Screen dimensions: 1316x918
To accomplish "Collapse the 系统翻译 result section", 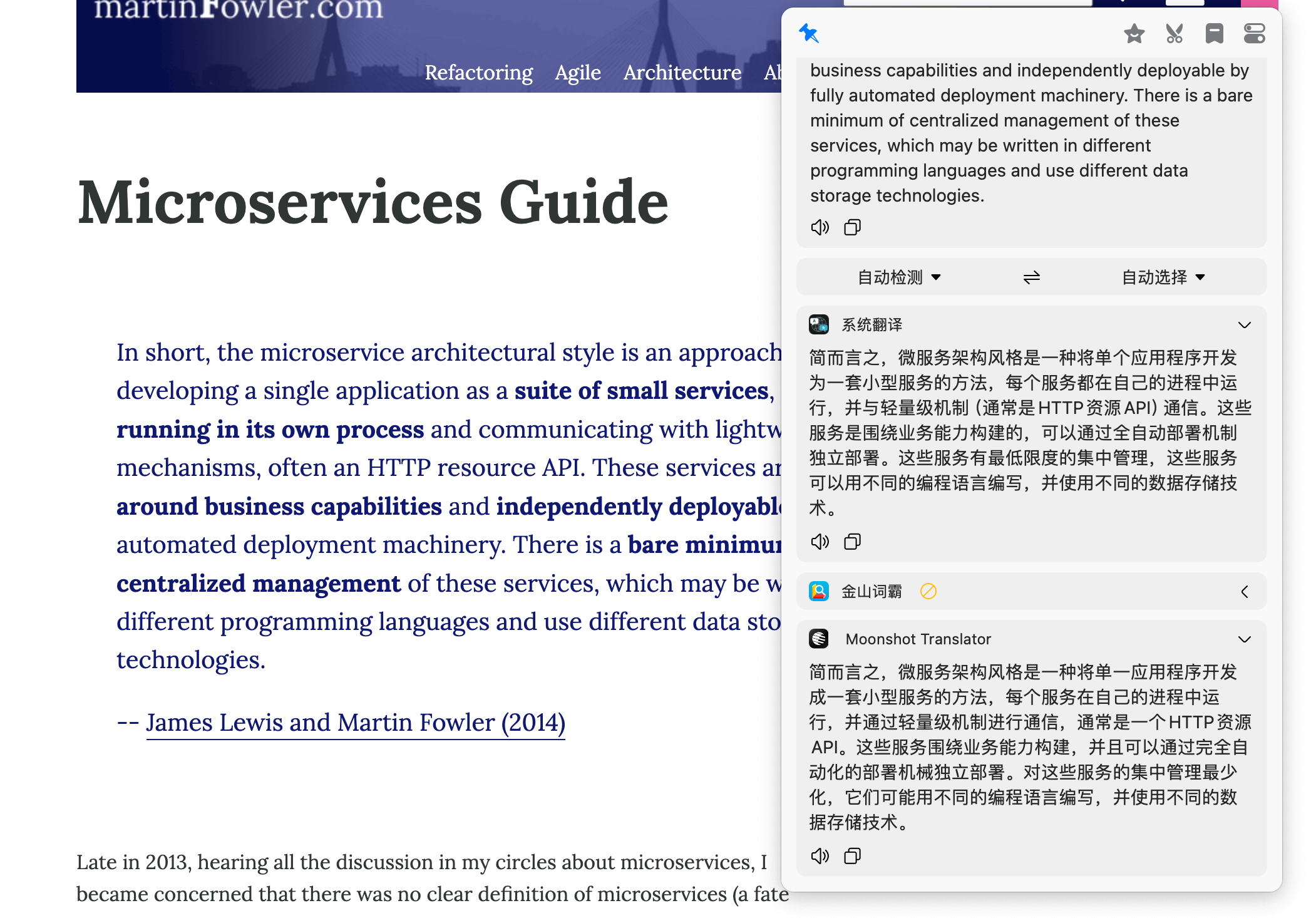I will (x=1244, y=325).
